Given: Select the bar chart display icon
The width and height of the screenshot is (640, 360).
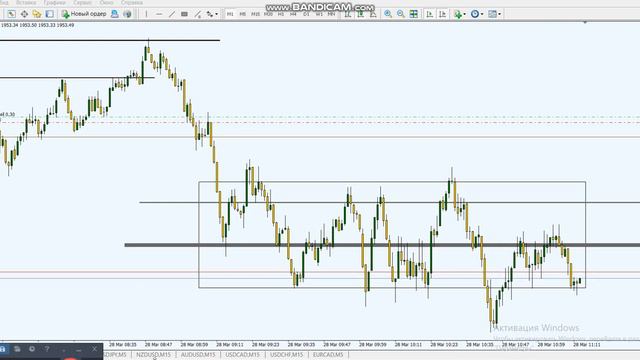Looking at the screenshot, I should click(x=348, y=14).
